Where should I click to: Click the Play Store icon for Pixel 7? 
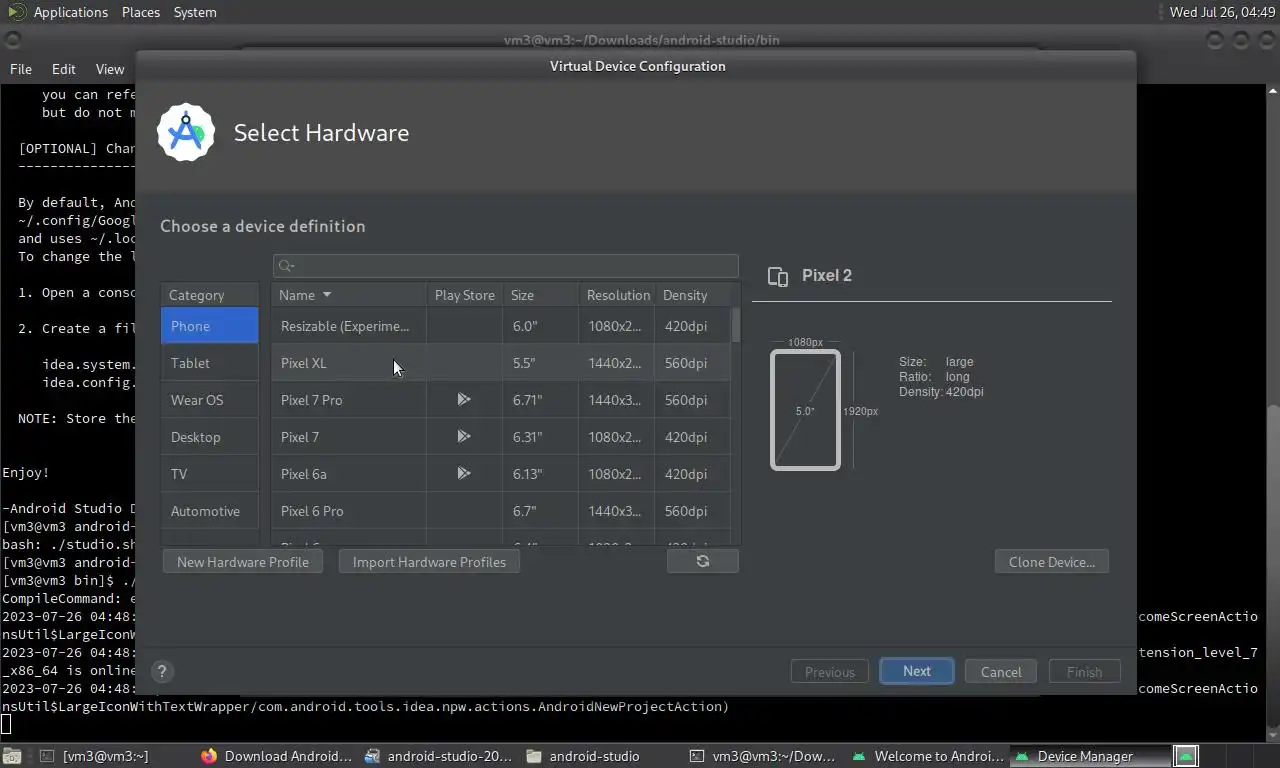pos(464,436)
